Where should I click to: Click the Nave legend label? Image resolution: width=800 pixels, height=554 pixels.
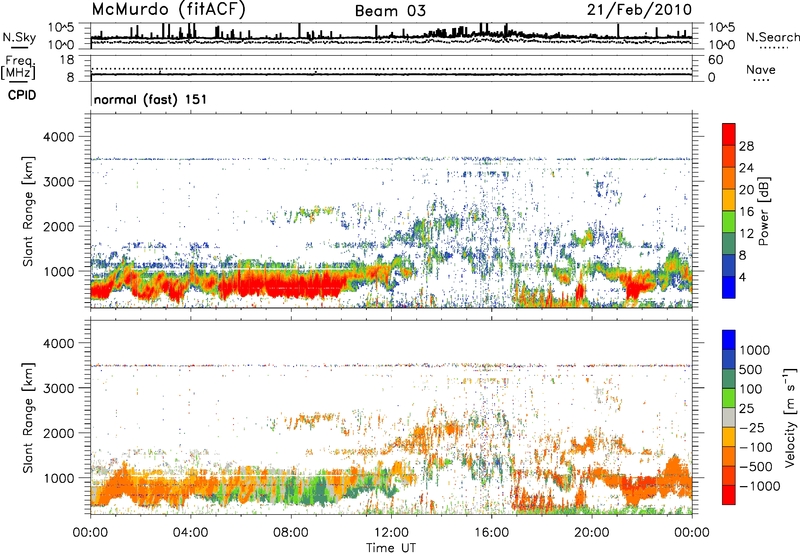click(x=760, y=69)
